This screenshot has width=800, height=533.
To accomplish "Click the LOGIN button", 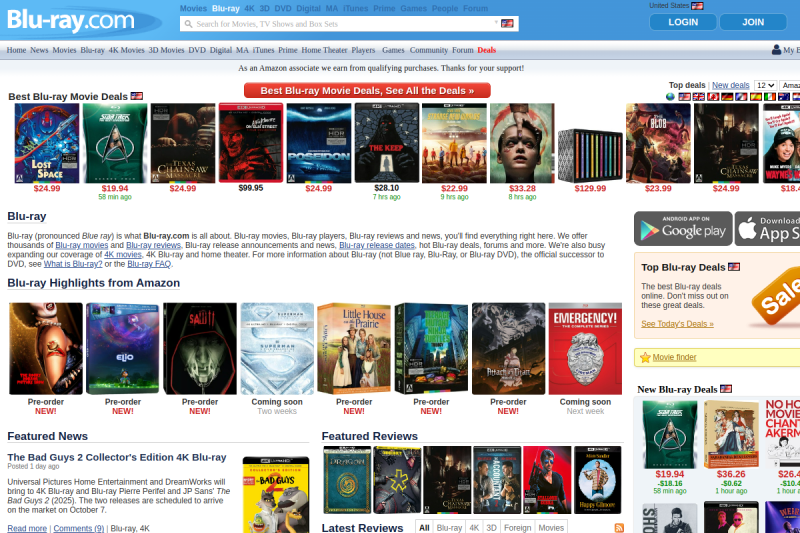I will [x=683, y=22].
